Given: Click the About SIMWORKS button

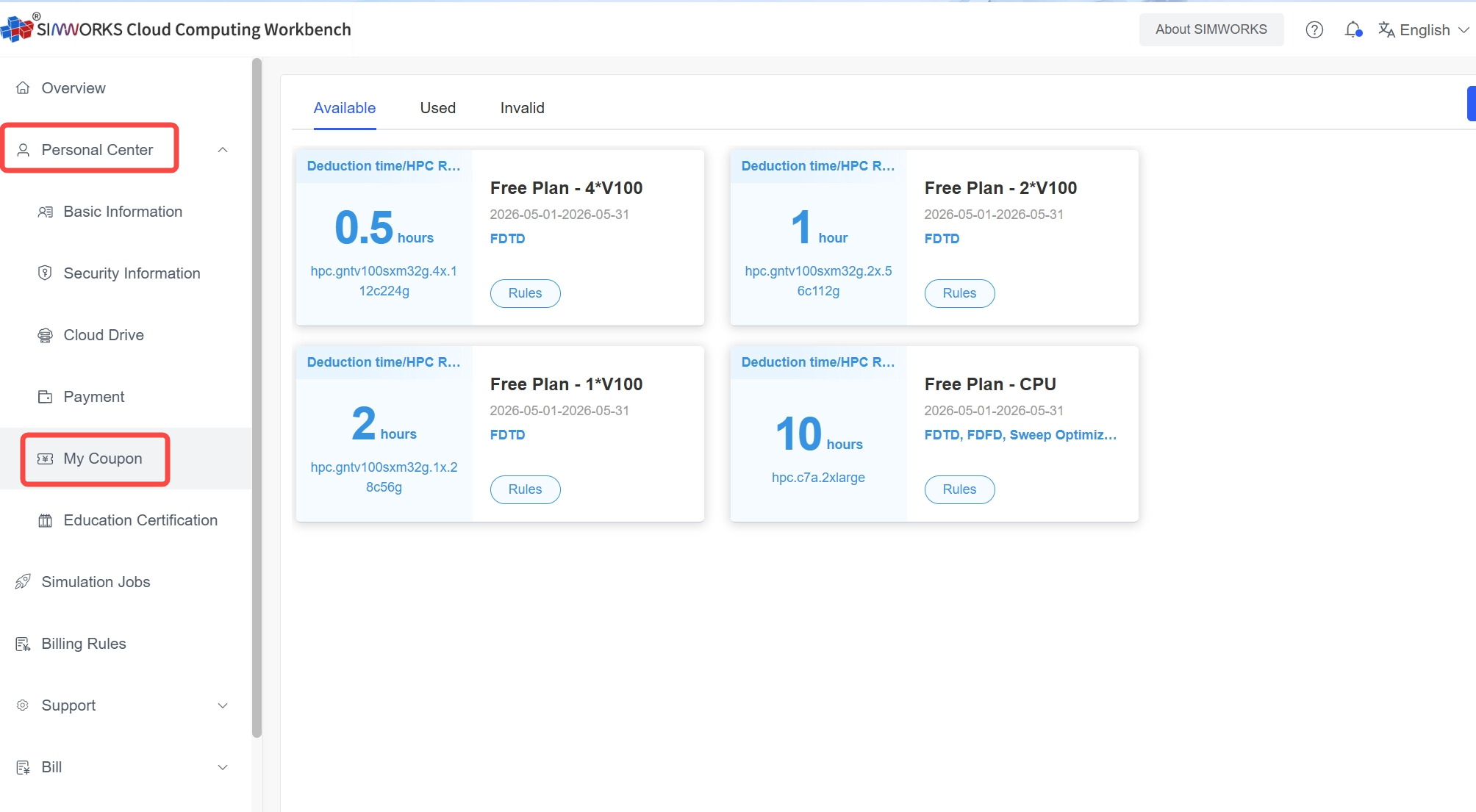Looking at the screenshot, I should 1211,29.
